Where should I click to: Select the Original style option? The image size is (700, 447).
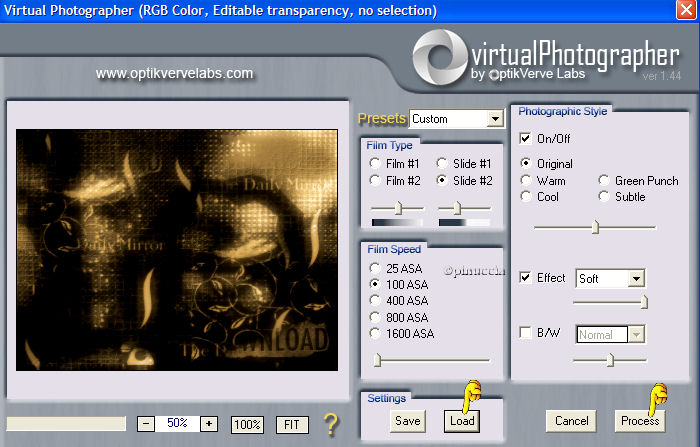click(526, 163)
